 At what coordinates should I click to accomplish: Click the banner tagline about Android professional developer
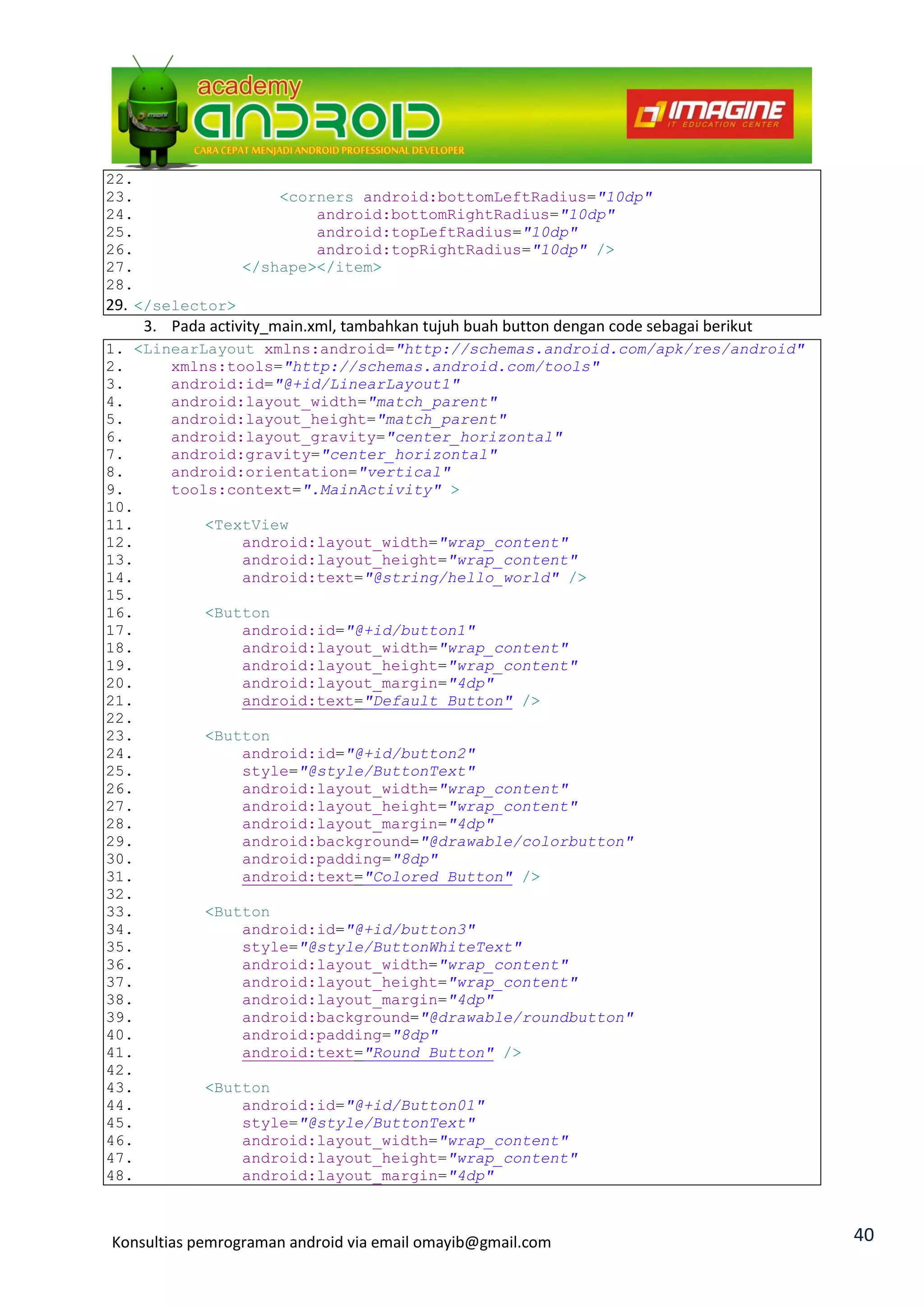[x=329, y=150]
